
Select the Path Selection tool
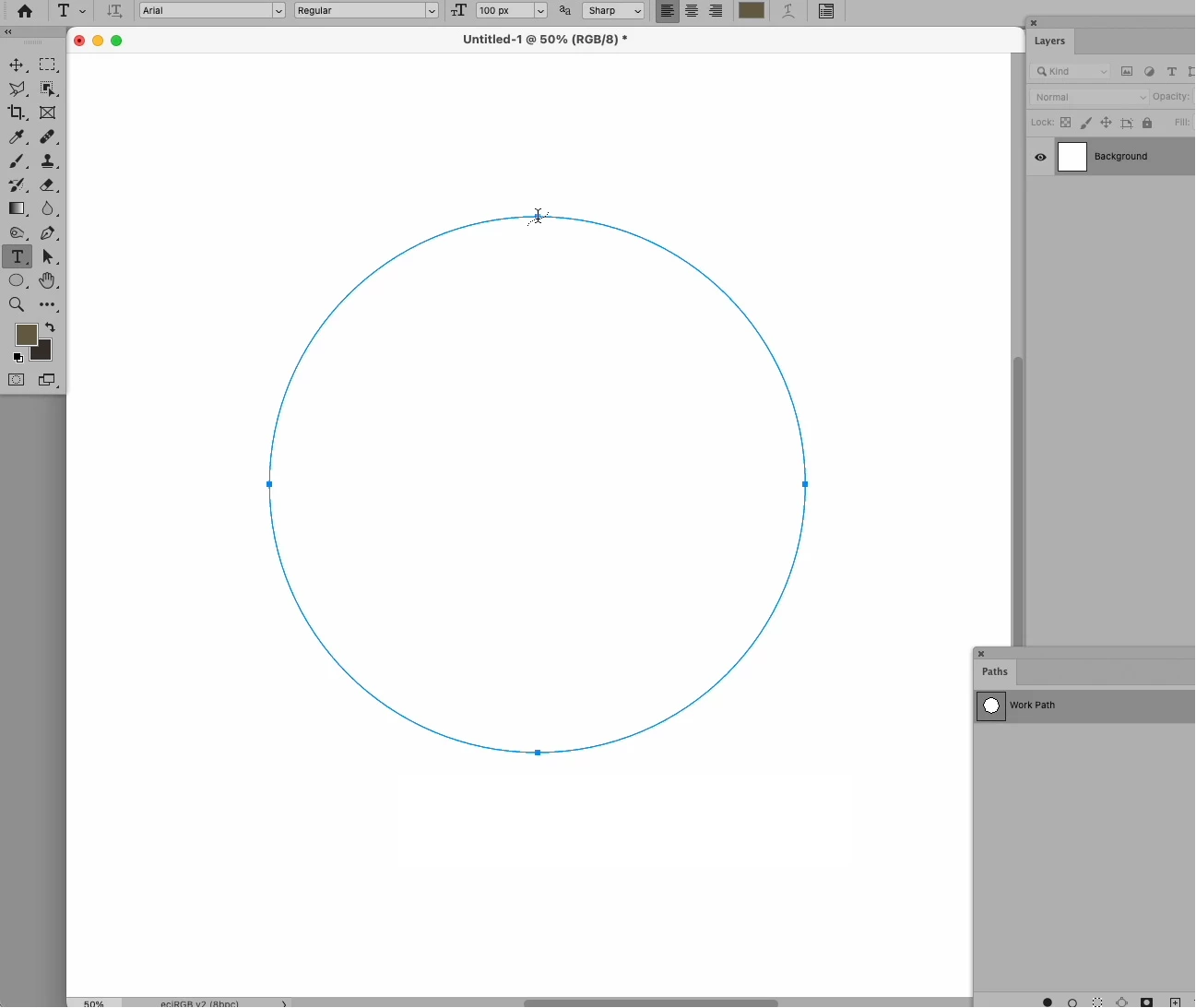[x=48, y=257]
